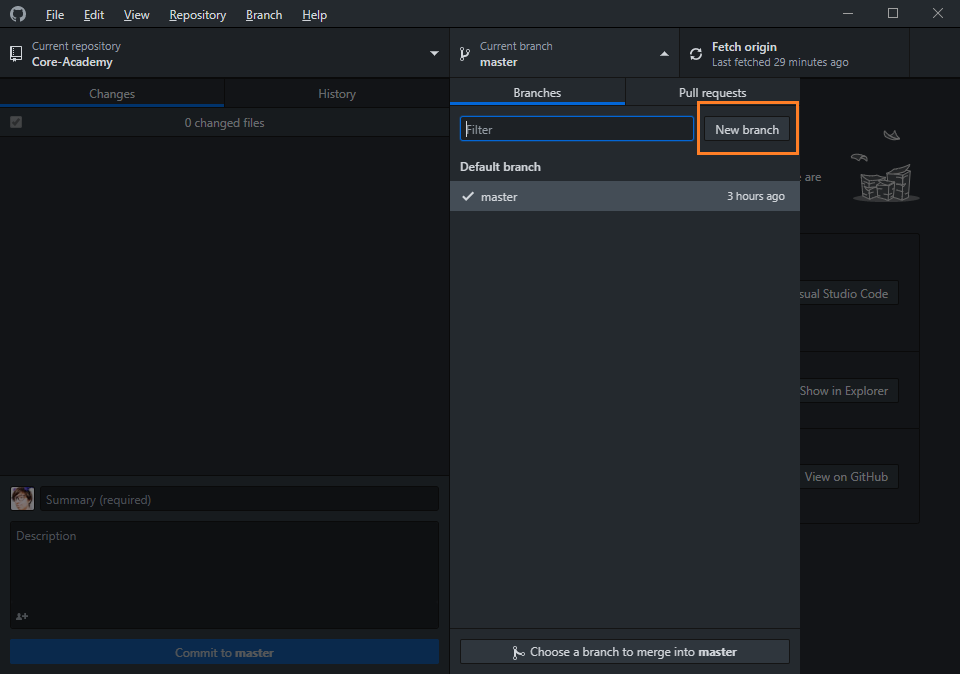Switch to the Pull requests tab
The image size is (960, 674).
(x=712, y=93)
